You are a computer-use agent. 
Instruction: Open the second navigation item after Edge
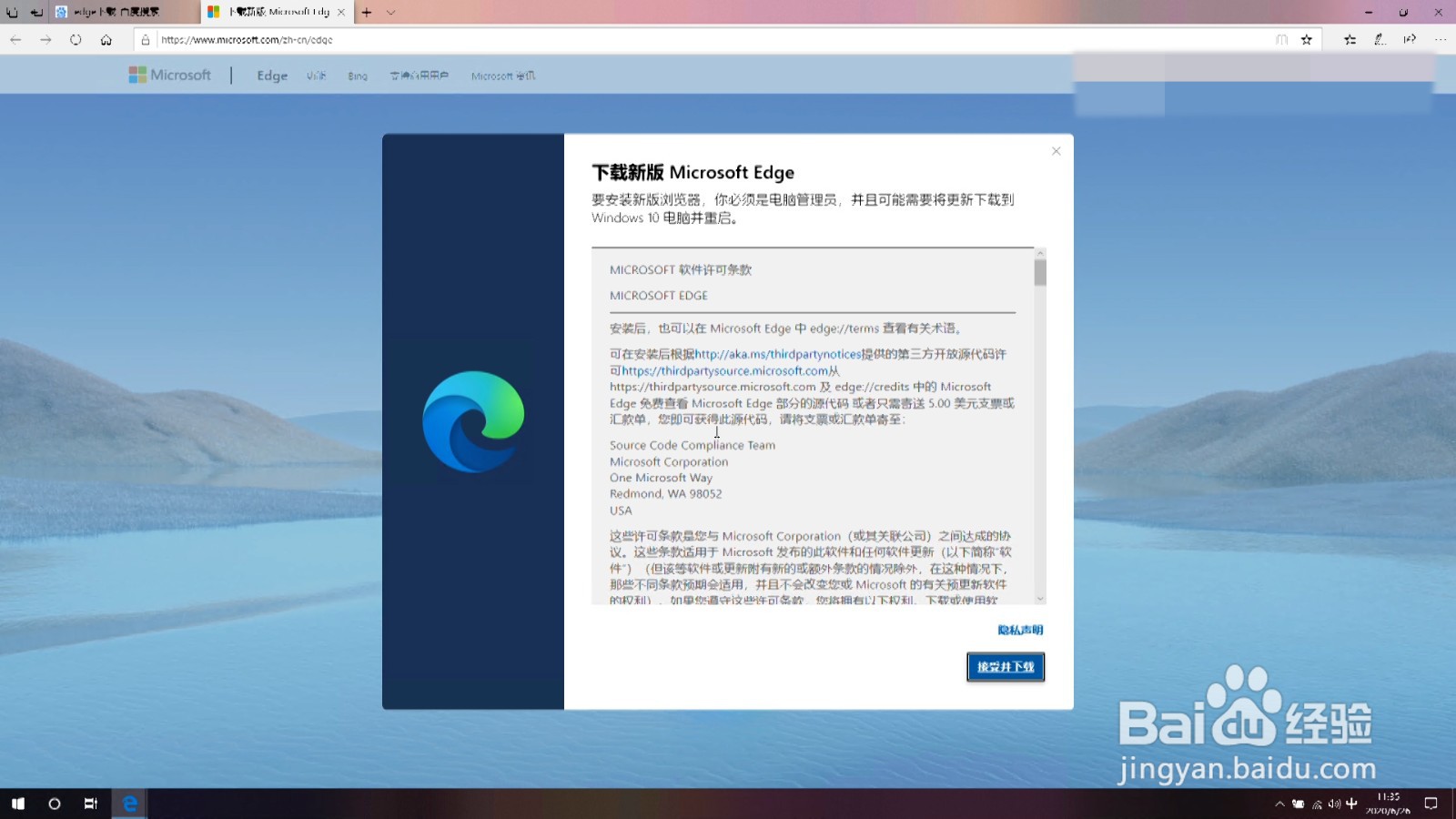point(316,76)
